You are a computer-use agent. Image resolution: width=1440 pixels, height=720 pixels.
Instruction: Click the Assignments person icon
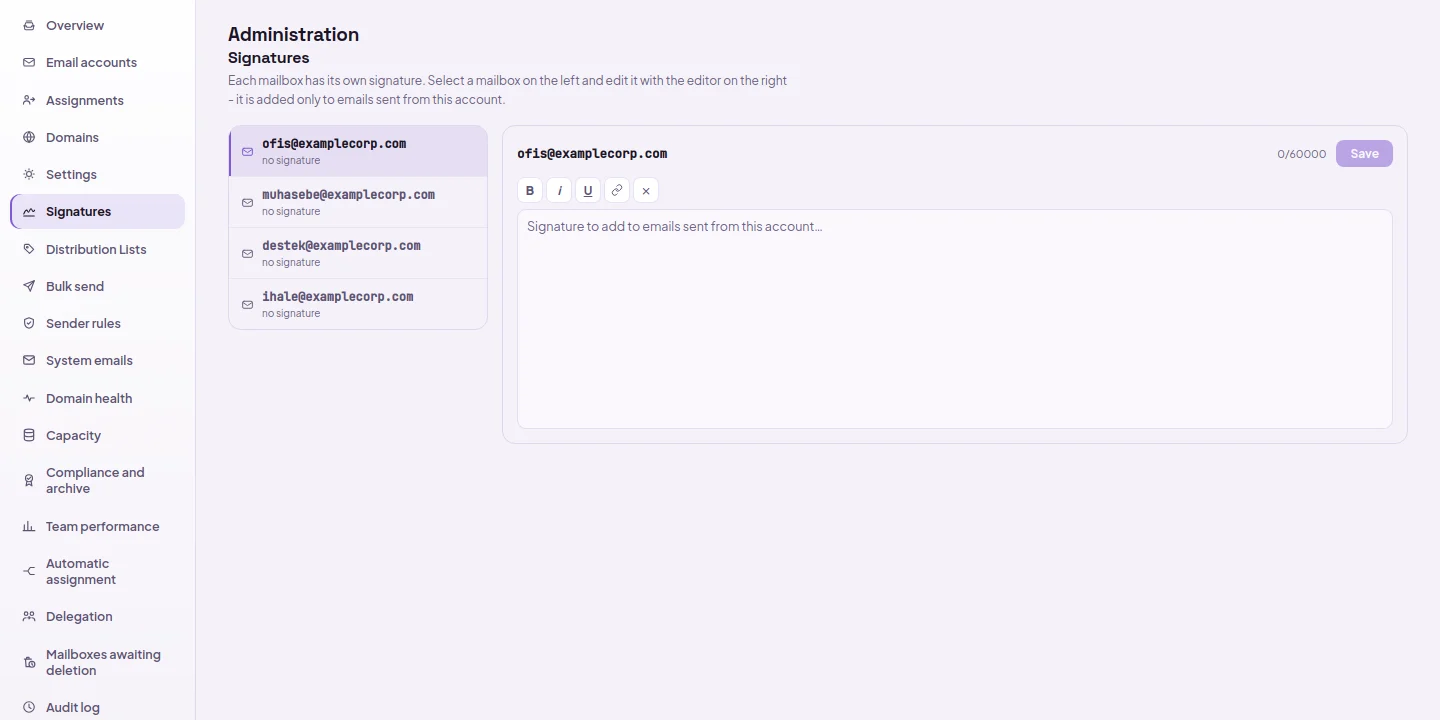29,100
